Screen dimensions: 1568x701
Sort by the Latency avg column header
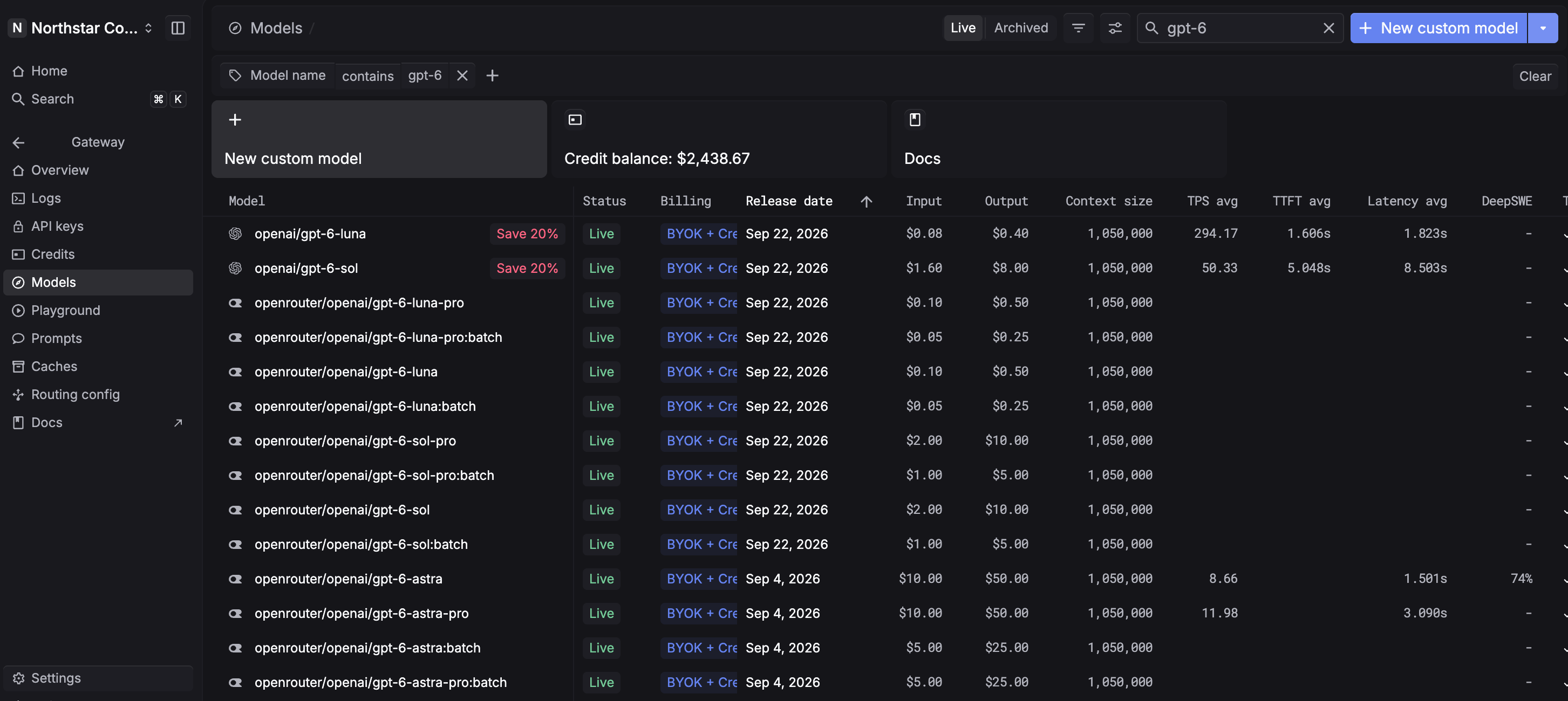click(x=1407, y=202)
